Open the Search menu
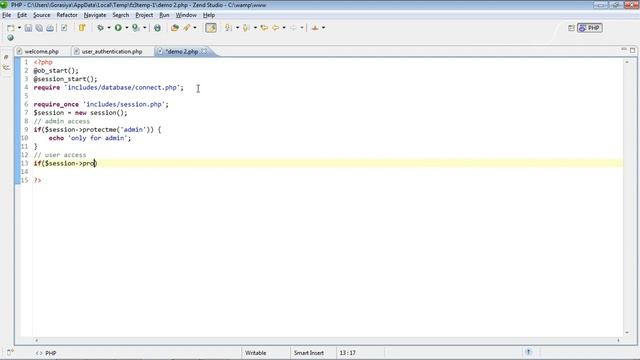This screenshot has height=360, width=640. (x=120, y=15)
